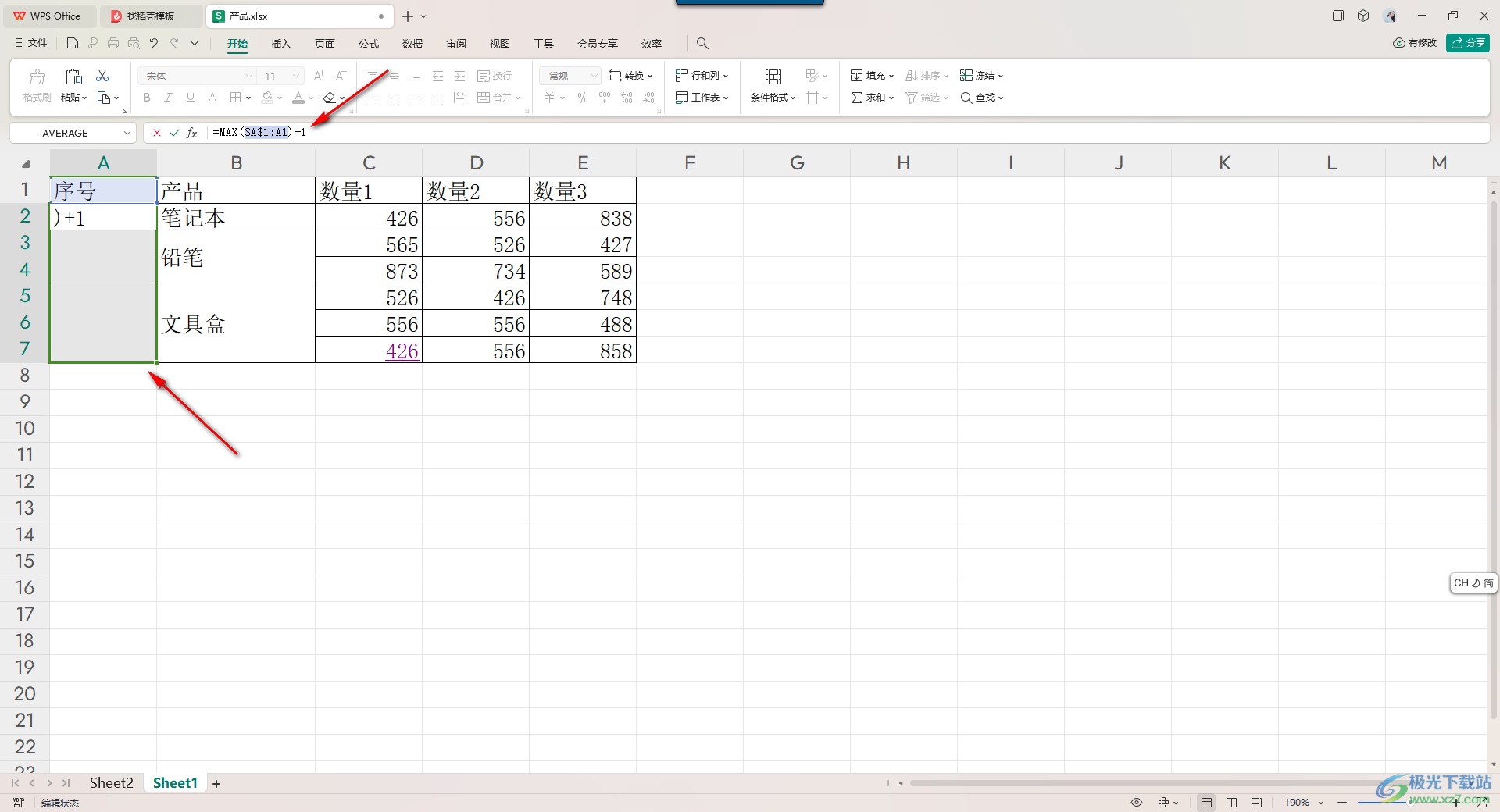Click the Increase Font Size icon
The image size is (1500, 812).
(x=319, y=76)
